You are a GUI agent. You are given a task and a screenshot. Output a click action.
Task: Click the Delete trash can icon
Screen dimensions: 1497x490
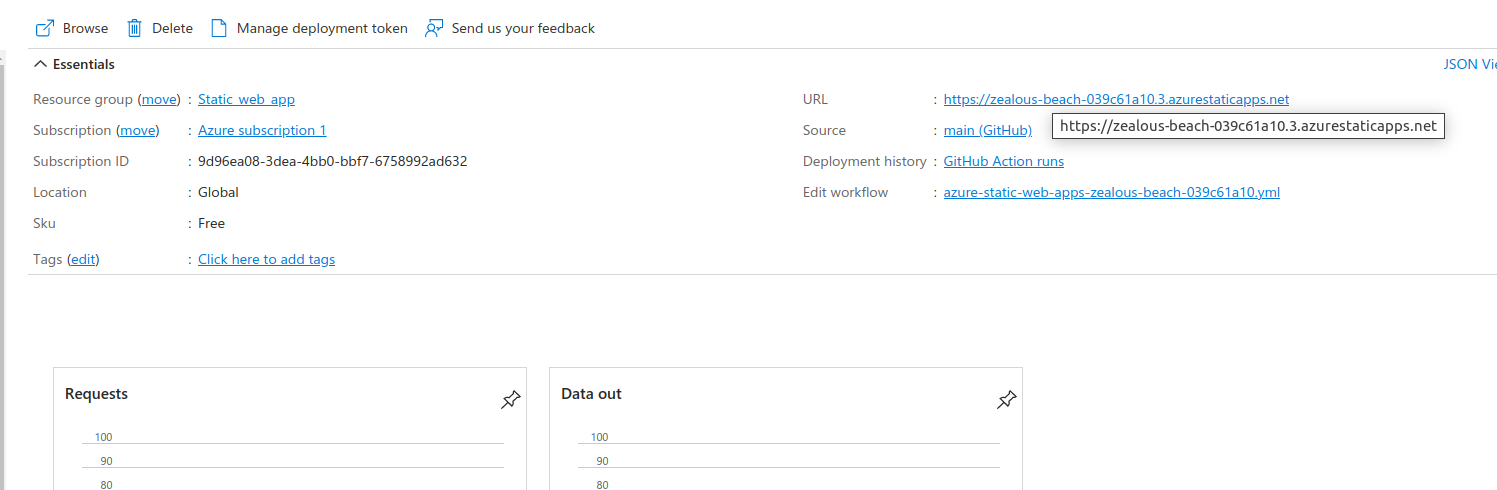coord(135,28)
